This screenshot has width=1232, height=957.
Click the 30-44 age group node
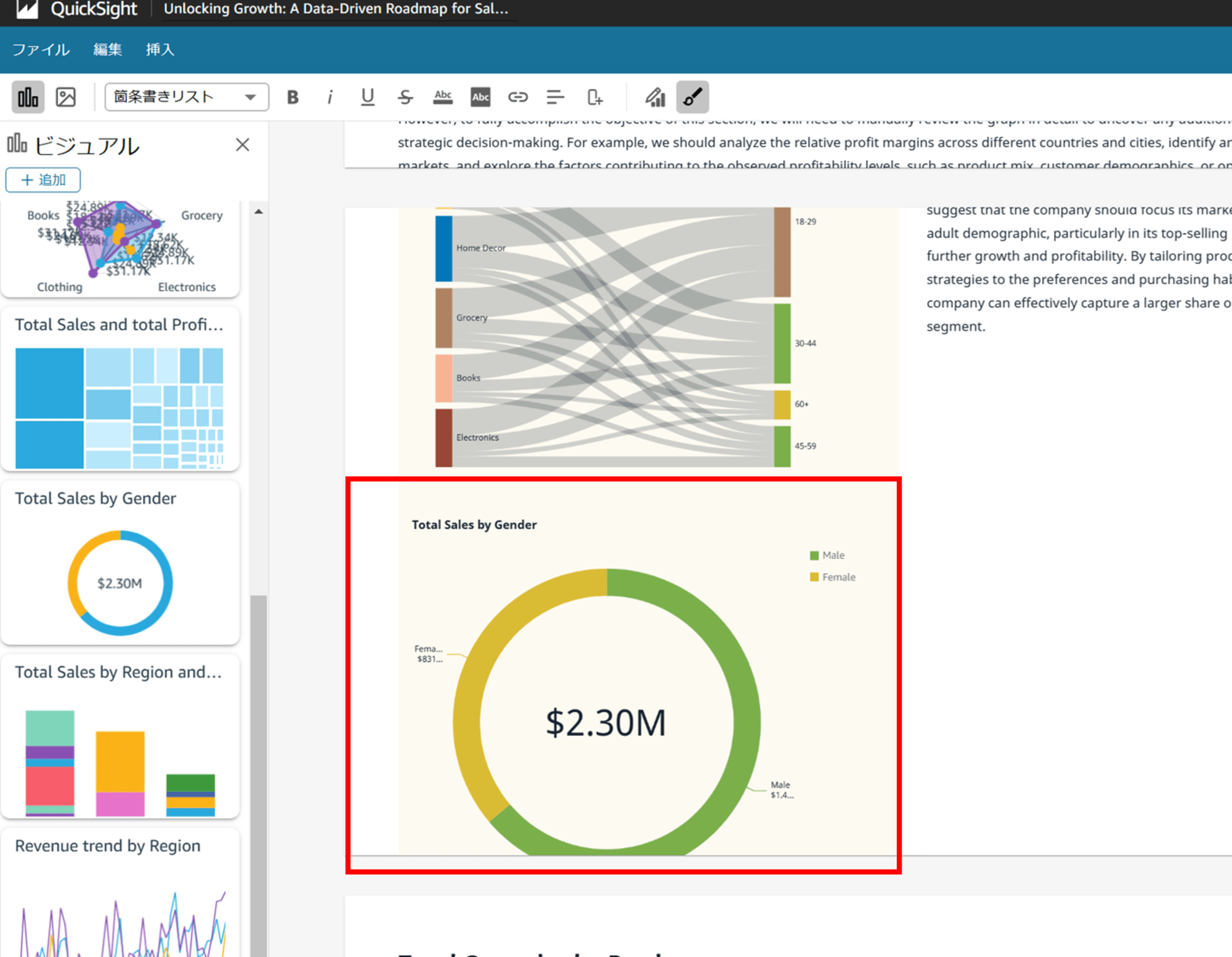coord(782,344)
